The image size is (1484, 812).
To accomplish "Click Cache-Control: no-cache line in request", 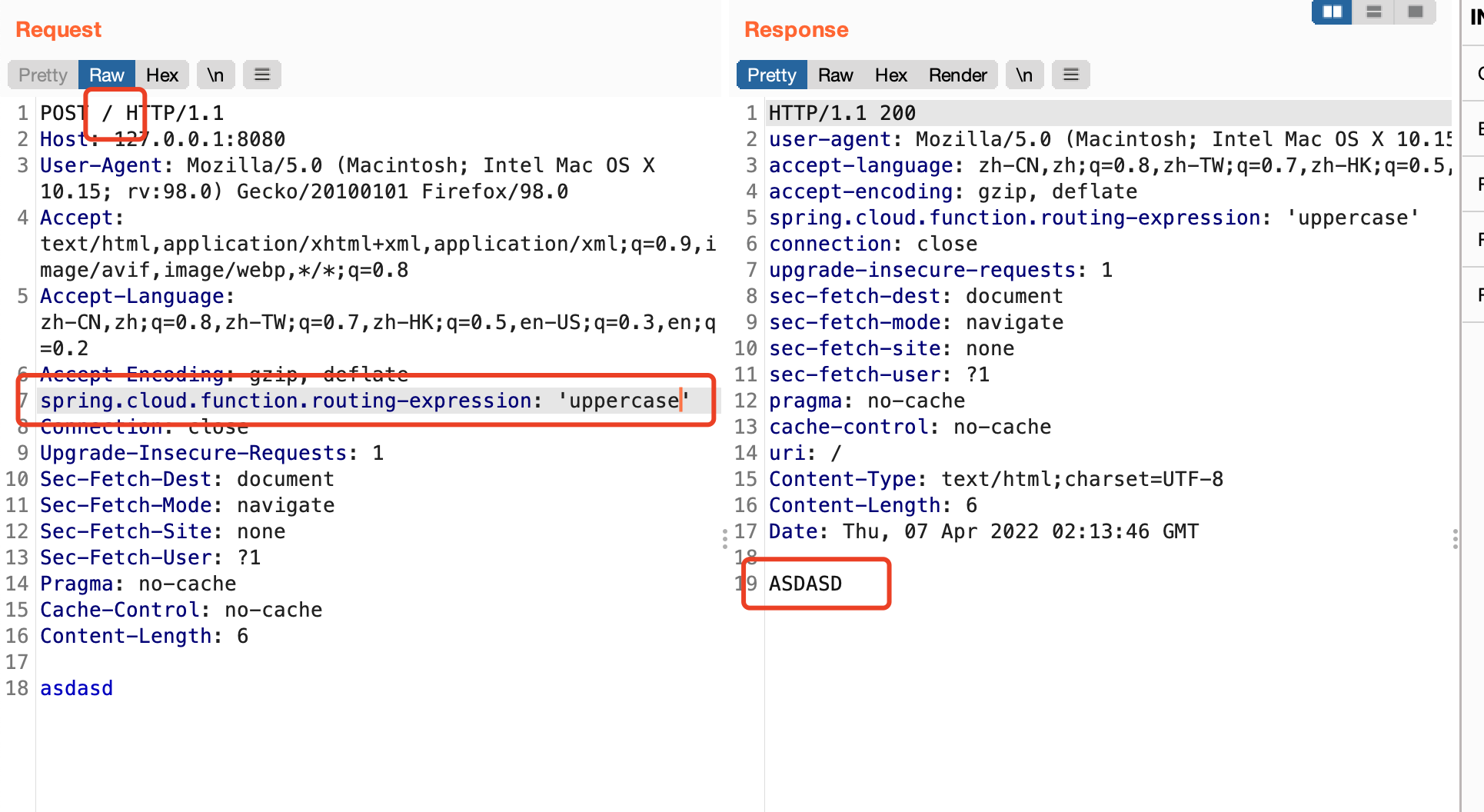I will (x=181, y=610).
